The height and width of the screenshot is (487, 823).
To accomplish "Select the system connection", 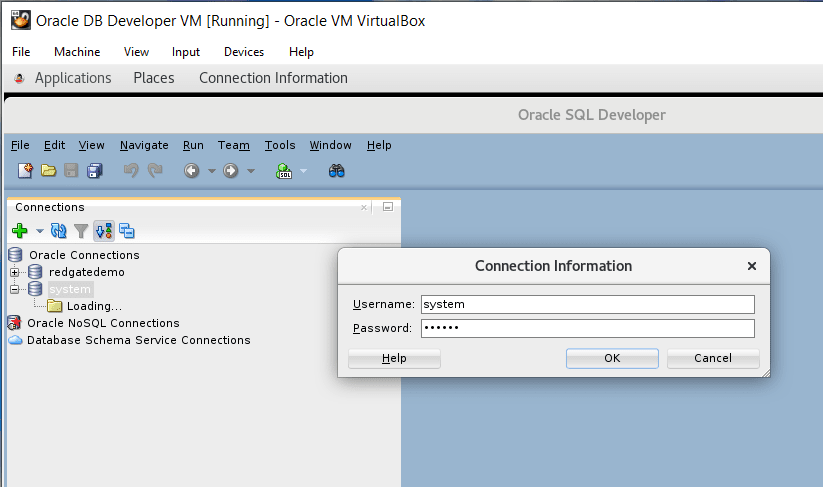I will [70, 289].
